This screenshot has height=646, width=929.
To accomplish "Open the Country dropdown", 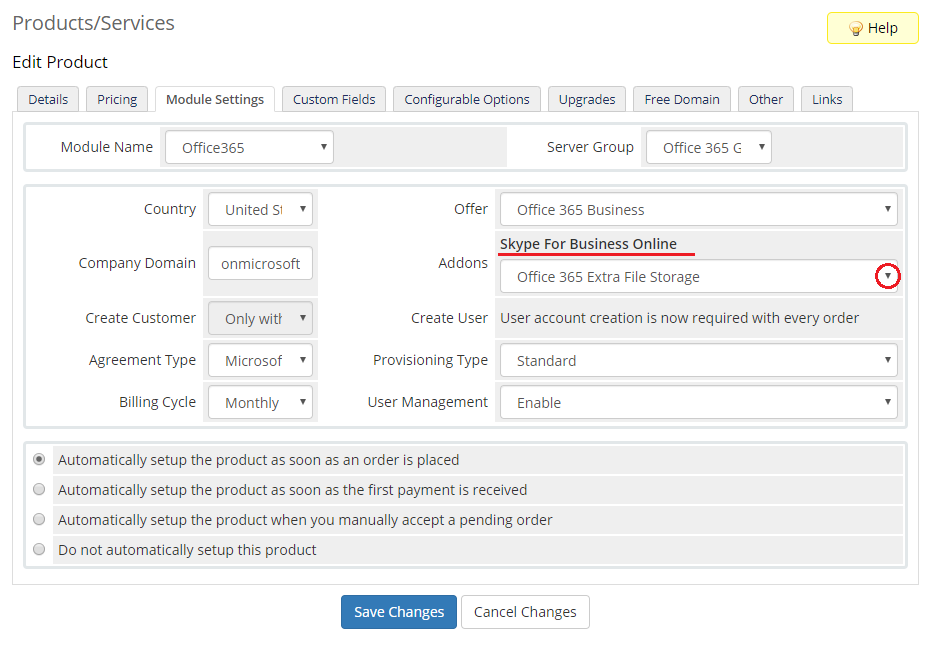I will (x=260, y=209).
